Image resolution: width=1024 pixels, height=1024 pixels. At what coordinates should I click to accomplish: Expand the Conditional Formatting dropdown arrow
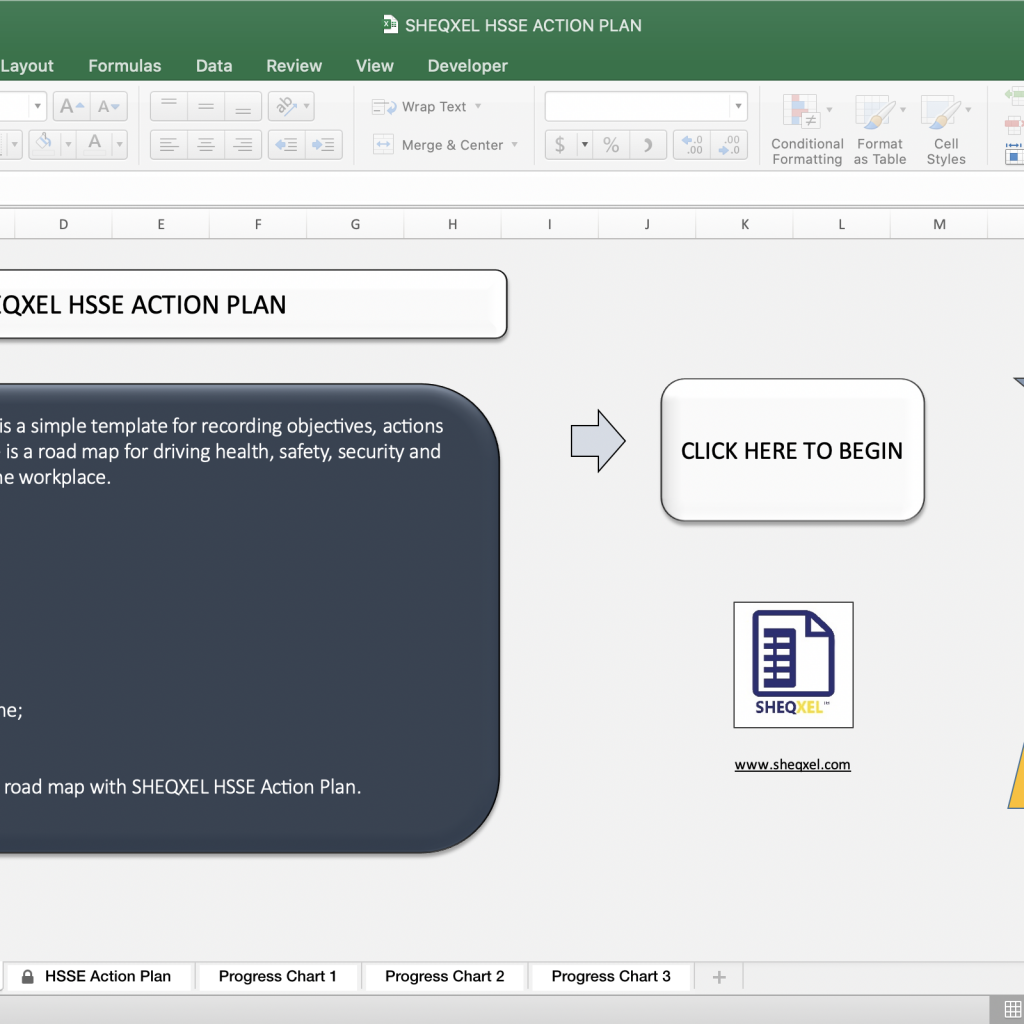point(829,110)
